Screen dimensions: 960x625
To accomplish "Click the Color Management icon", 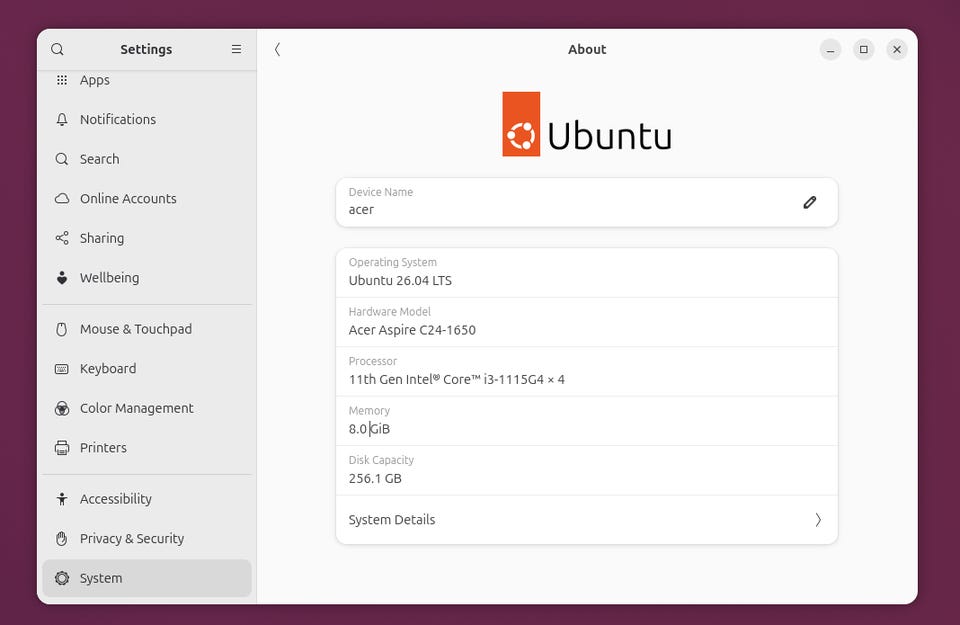I will click(62, 408).
